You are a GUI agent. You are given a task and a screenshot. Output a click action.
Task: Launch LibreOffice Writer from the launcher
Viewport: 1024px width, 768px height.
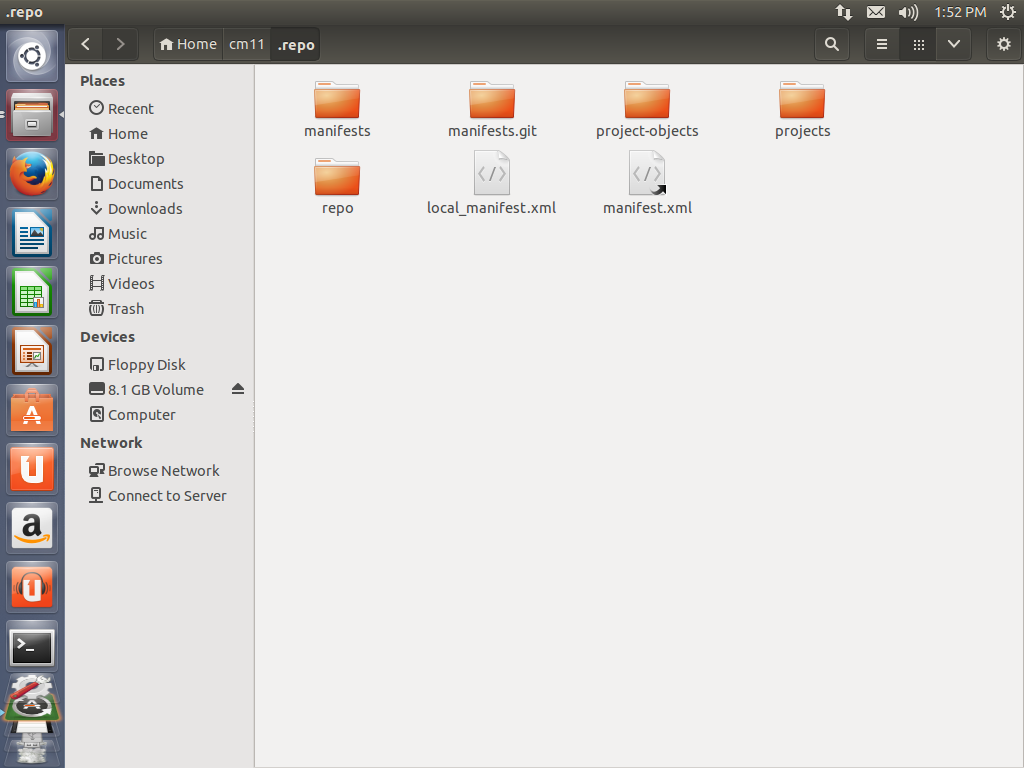click(x=32, y=233)
